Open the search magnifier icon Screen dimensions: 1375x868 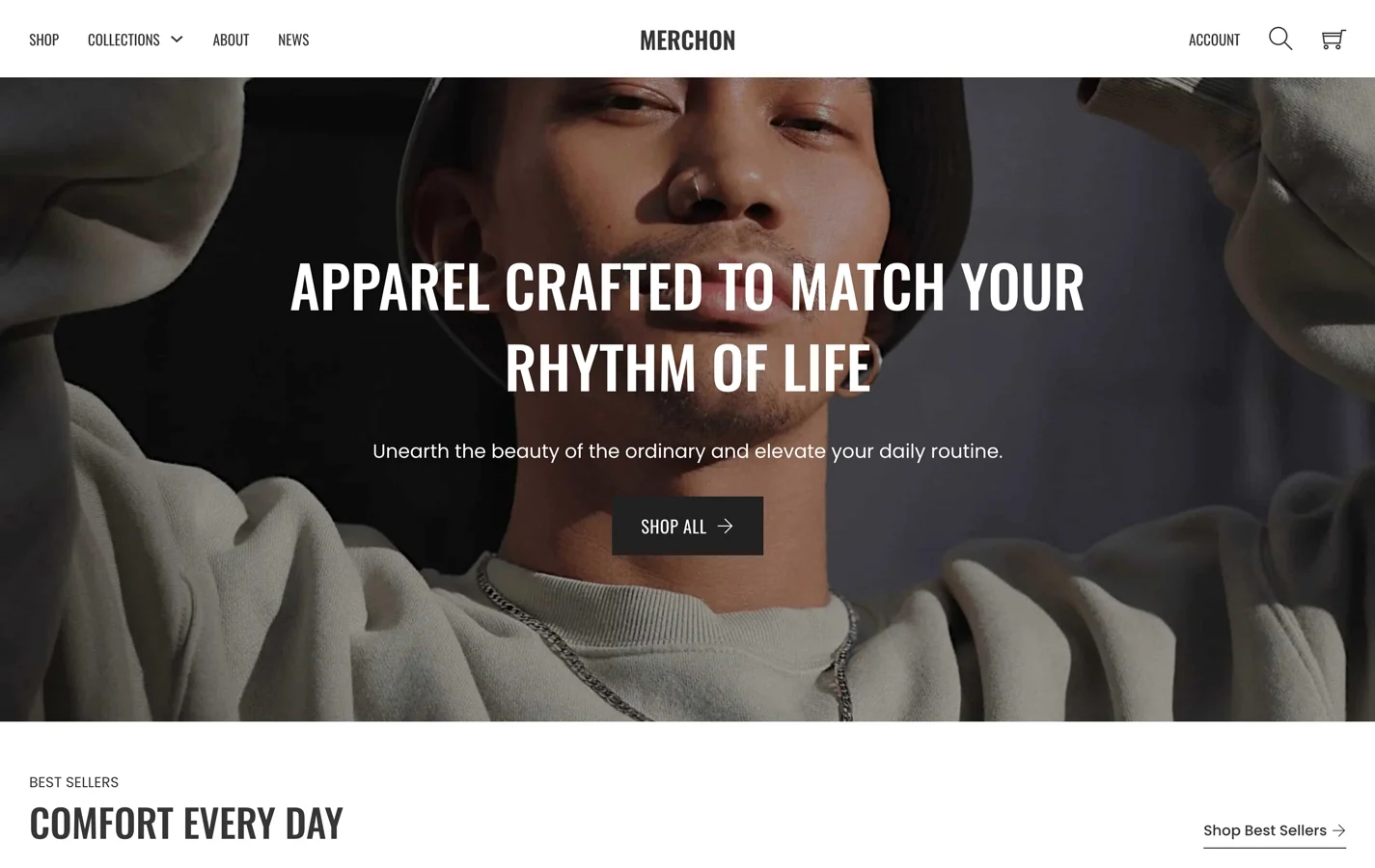[1280, 39]
